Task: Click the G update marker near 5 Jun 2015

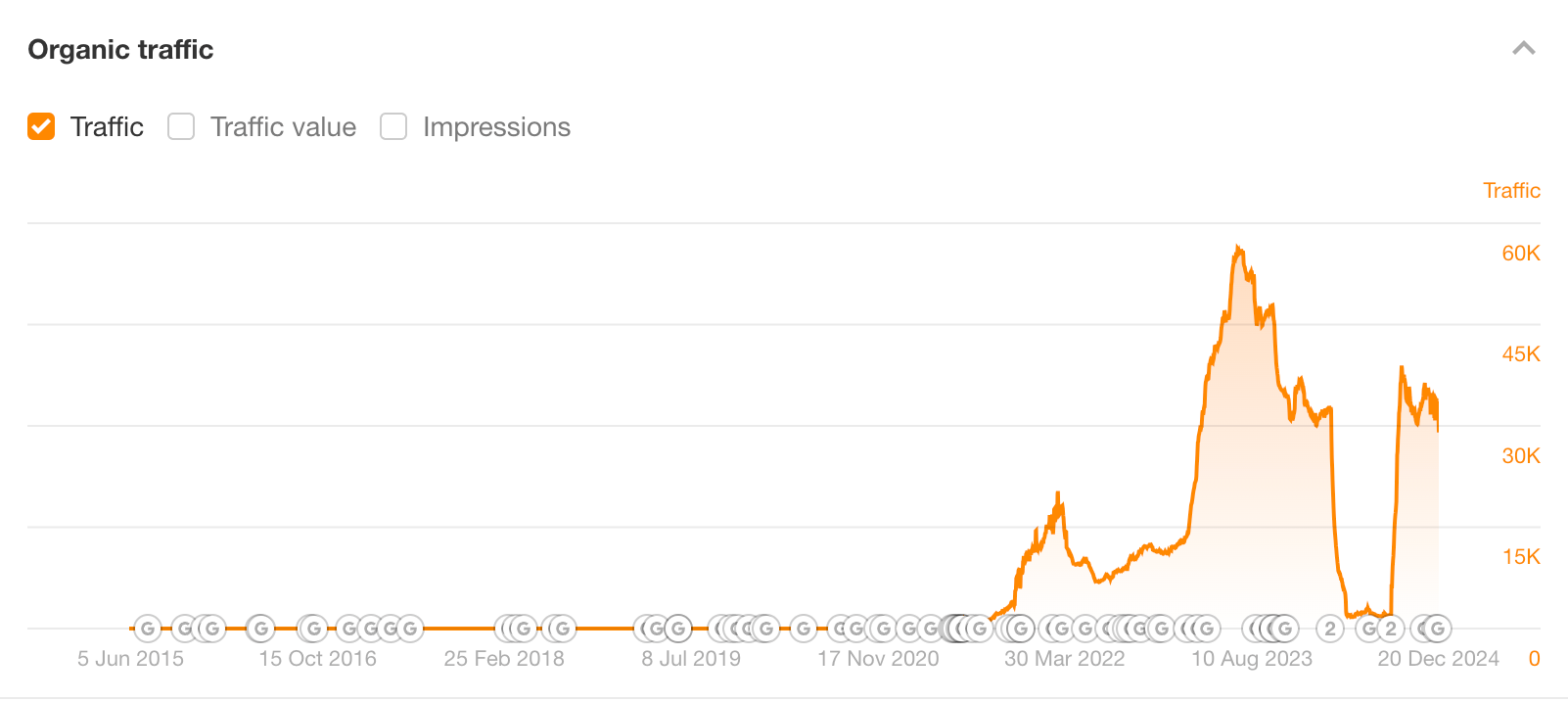Action: [x=146, y=629]
